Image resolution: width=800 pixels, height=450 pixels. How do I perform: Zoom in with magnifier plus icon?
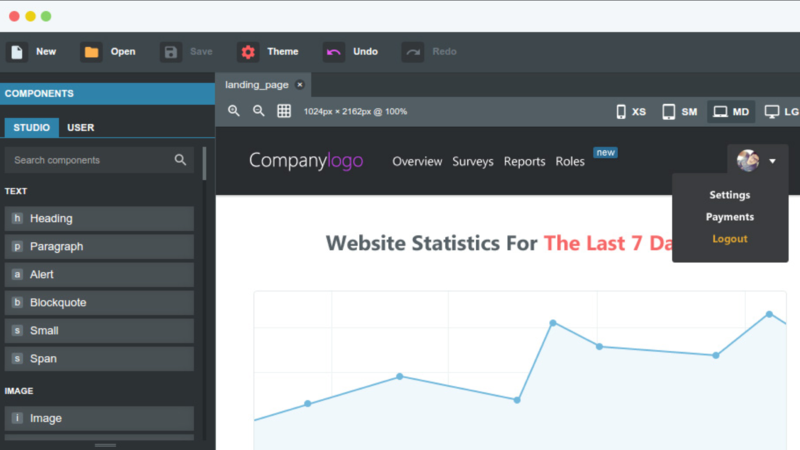click(234, 111)
